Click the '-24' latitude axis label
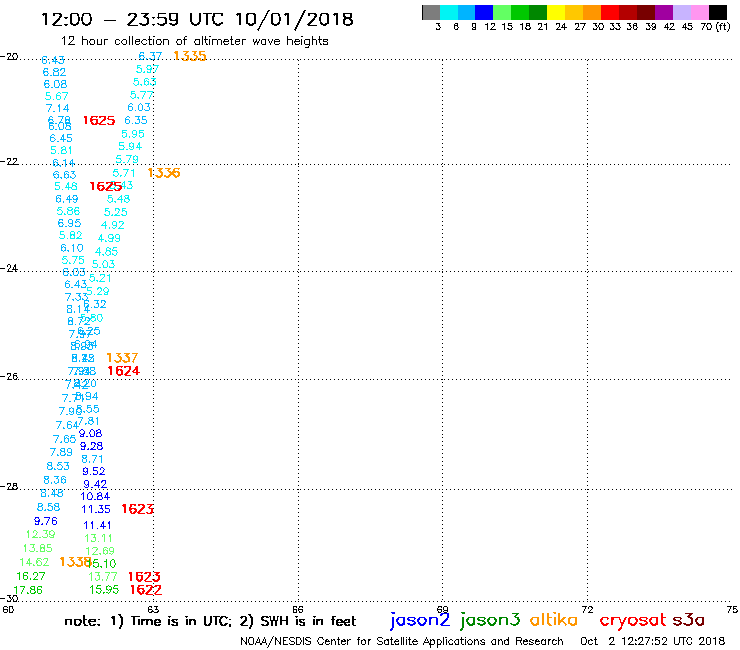 [9, 268]
